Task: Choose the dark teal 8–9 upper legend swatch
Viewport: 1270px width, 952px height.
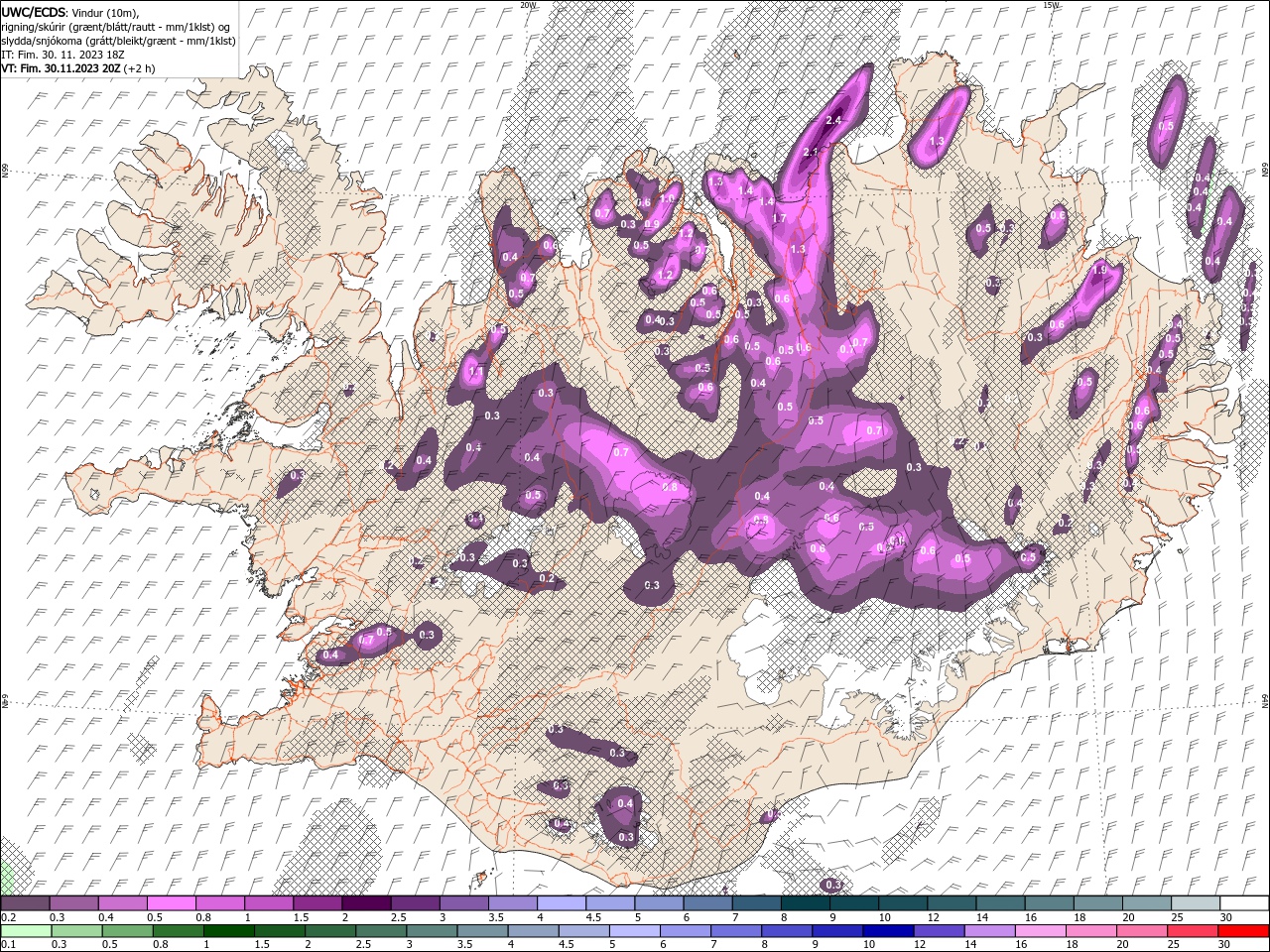Action: coord(805,903)
